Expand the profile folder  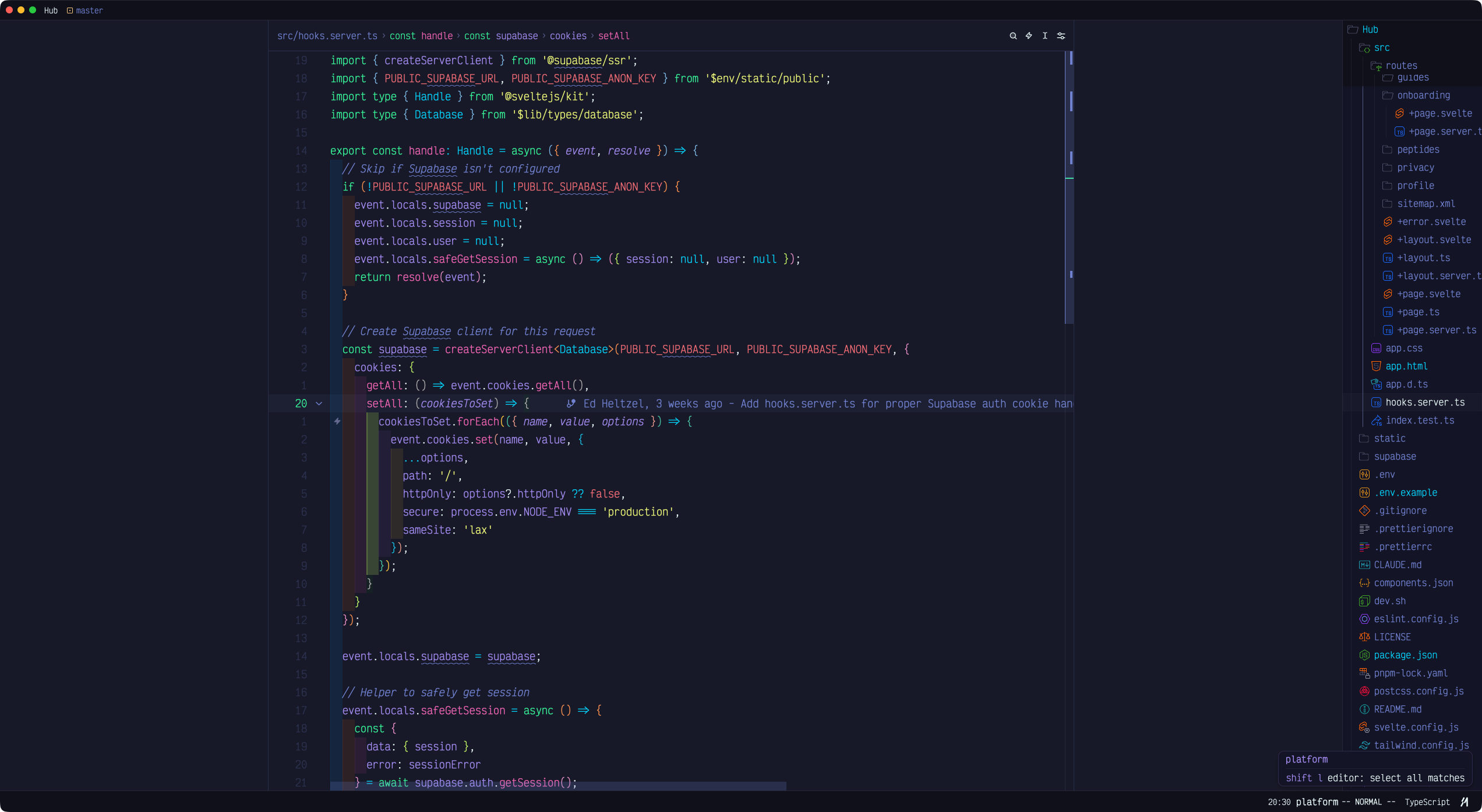[1408, 186]
